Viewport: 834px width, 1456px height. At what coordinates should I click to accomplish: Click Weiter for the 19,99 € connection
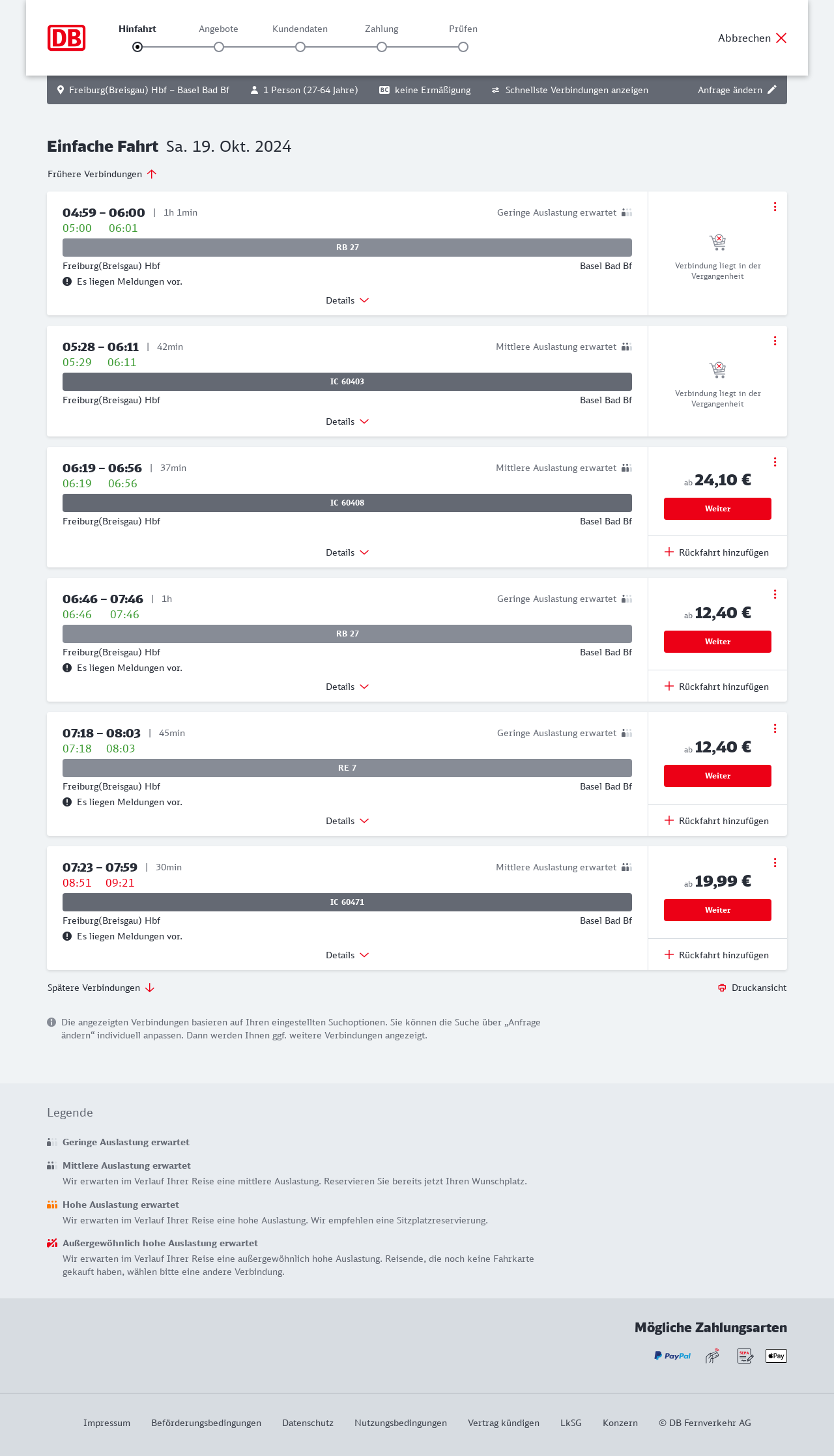[x=717, y=910]
